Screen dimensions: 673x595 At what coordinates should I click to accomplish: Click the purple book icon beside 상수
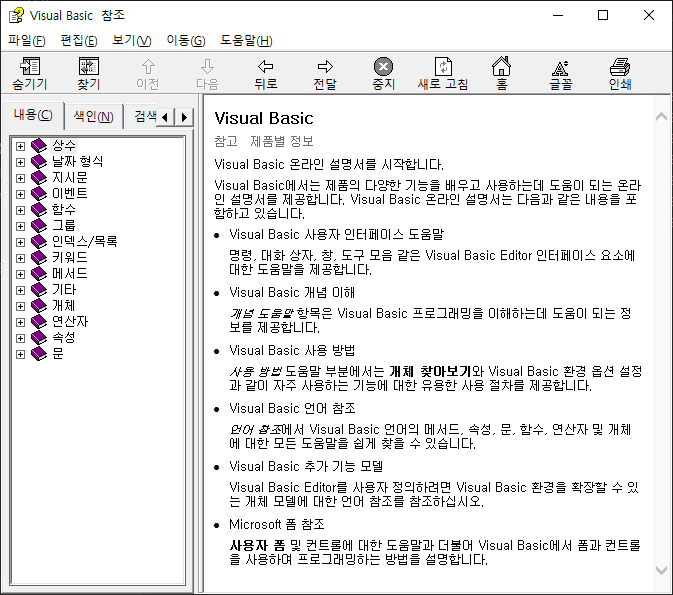[39, 146]
